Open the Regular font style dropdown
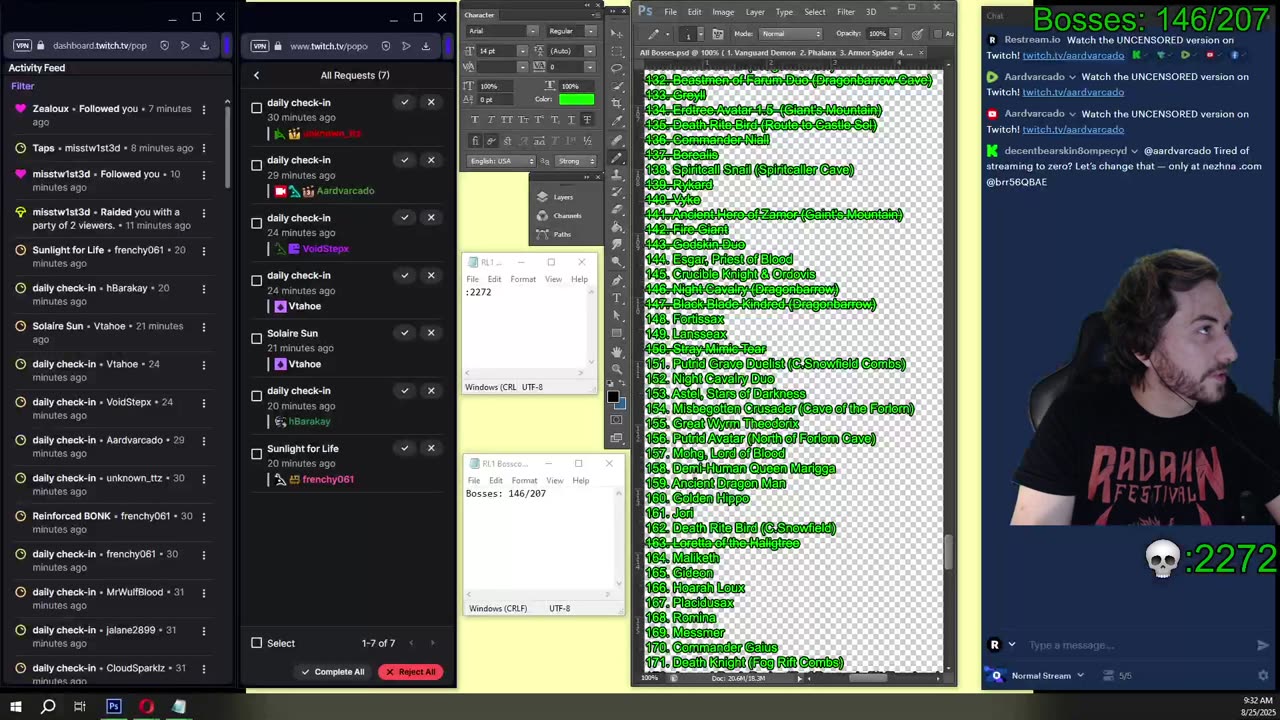The image size is (1280, 720). click(590, 31)
